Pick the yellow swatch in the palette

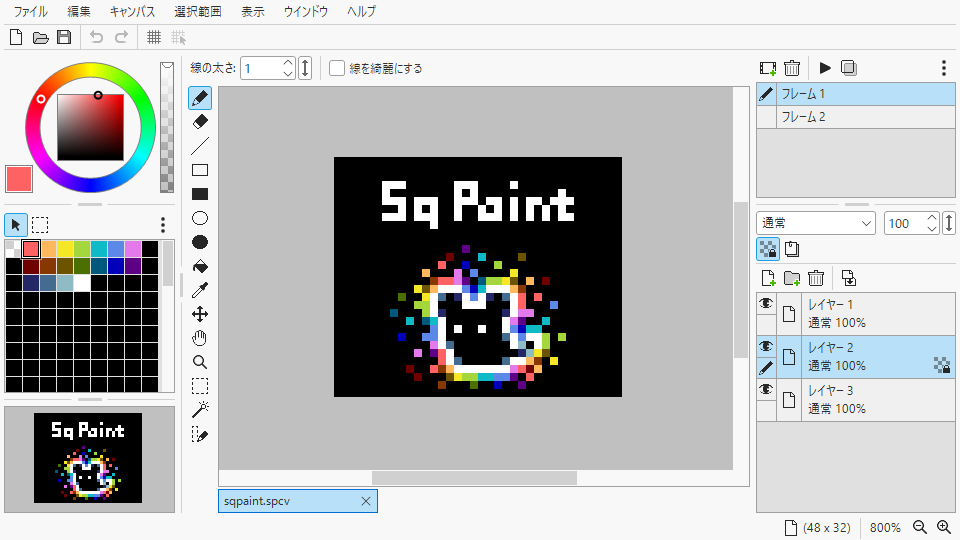coord(67,248)
